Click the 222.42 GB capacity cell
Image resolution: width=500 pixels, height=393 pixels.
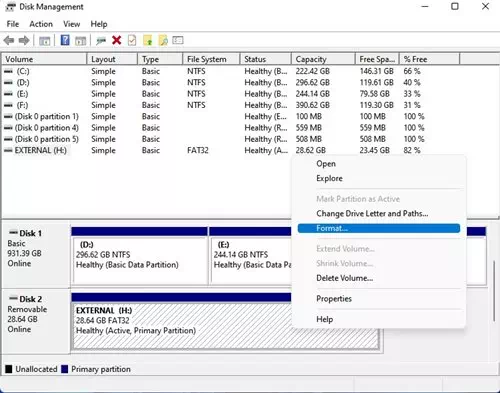click(312, 71)
